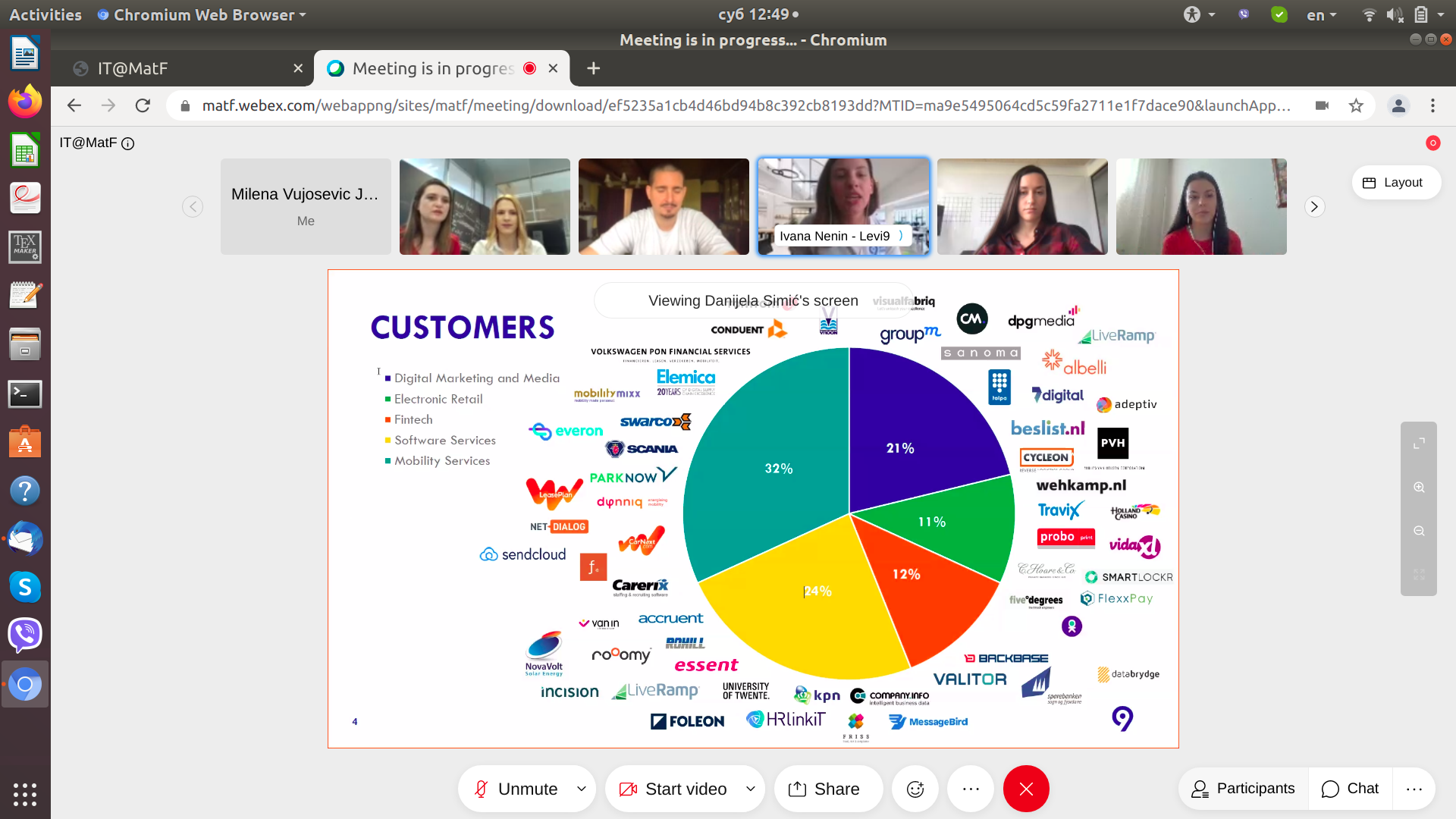
Task: Open video options arrow next to Start video
Action: (x=751, y=789)
